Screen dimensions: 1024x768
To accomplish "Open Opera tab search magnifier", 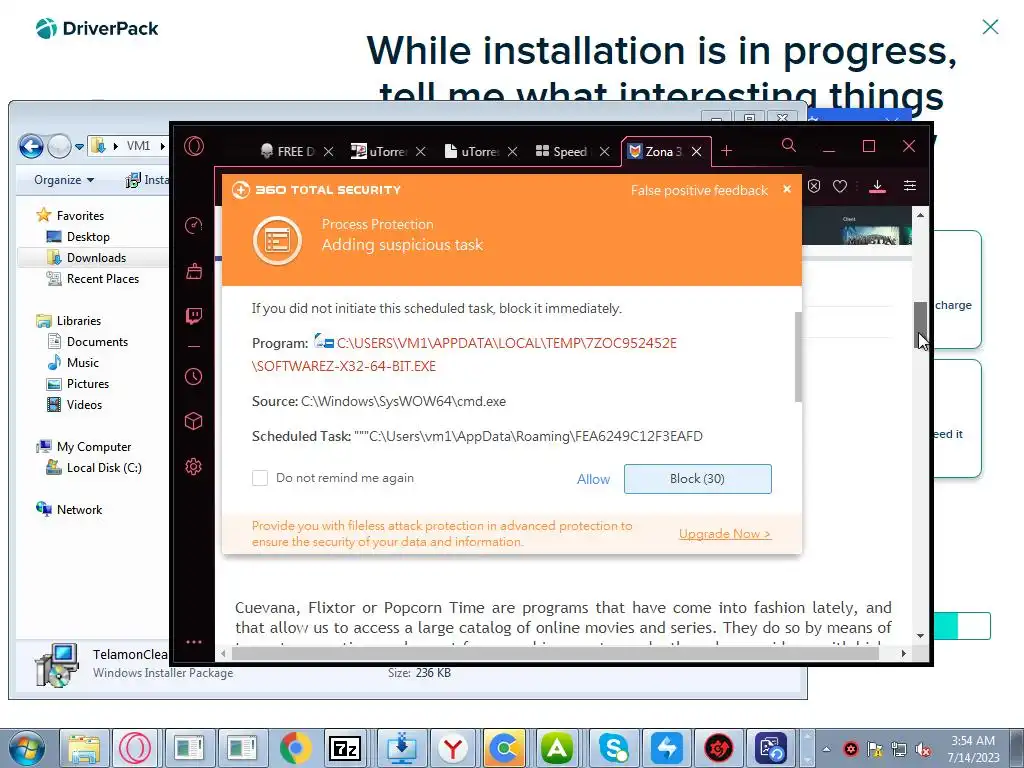I will click(789, 145).
